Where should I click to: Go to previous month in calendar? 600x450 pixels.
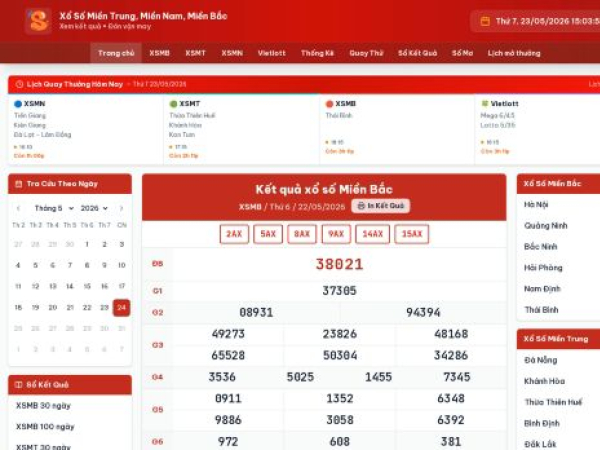pyautogui.click(x=18, y=209)
